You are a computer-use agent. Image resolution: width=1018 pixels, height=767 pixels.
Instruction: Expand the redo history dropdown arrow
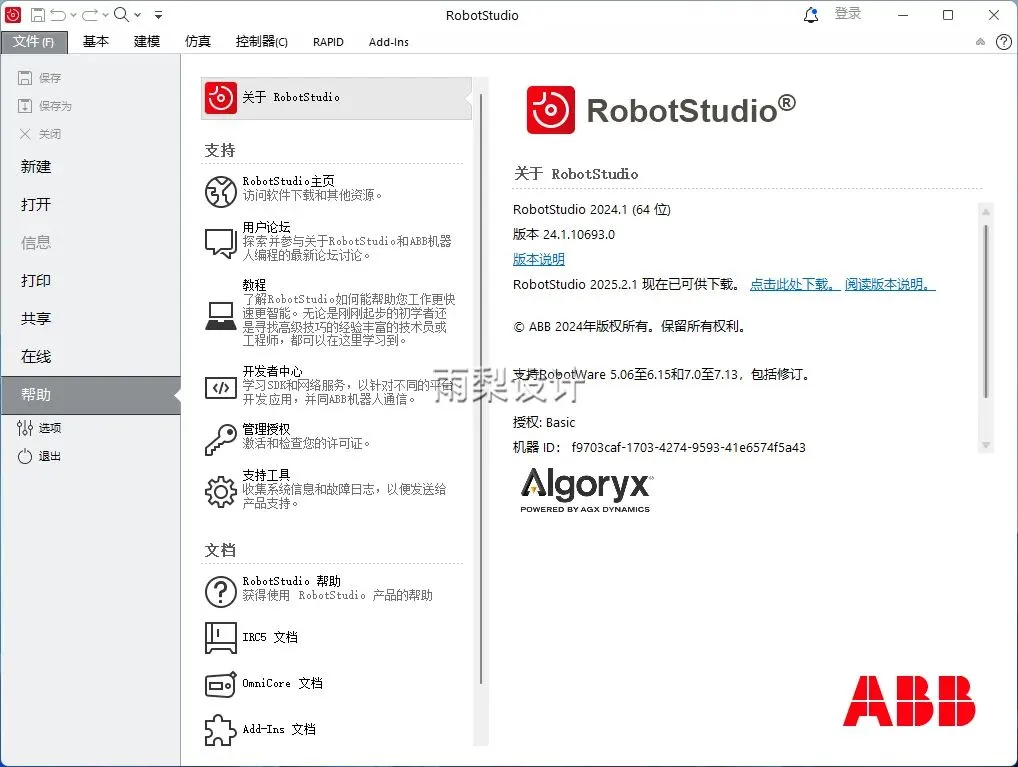[105, 15]
